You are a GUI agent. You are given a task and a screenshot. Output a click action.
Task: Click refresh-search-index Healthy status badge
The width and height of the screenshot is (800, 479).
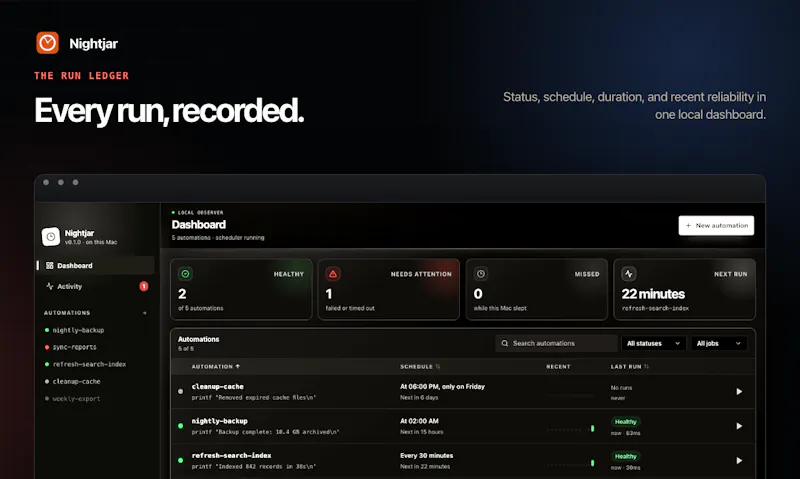click(x=626, y=457)
